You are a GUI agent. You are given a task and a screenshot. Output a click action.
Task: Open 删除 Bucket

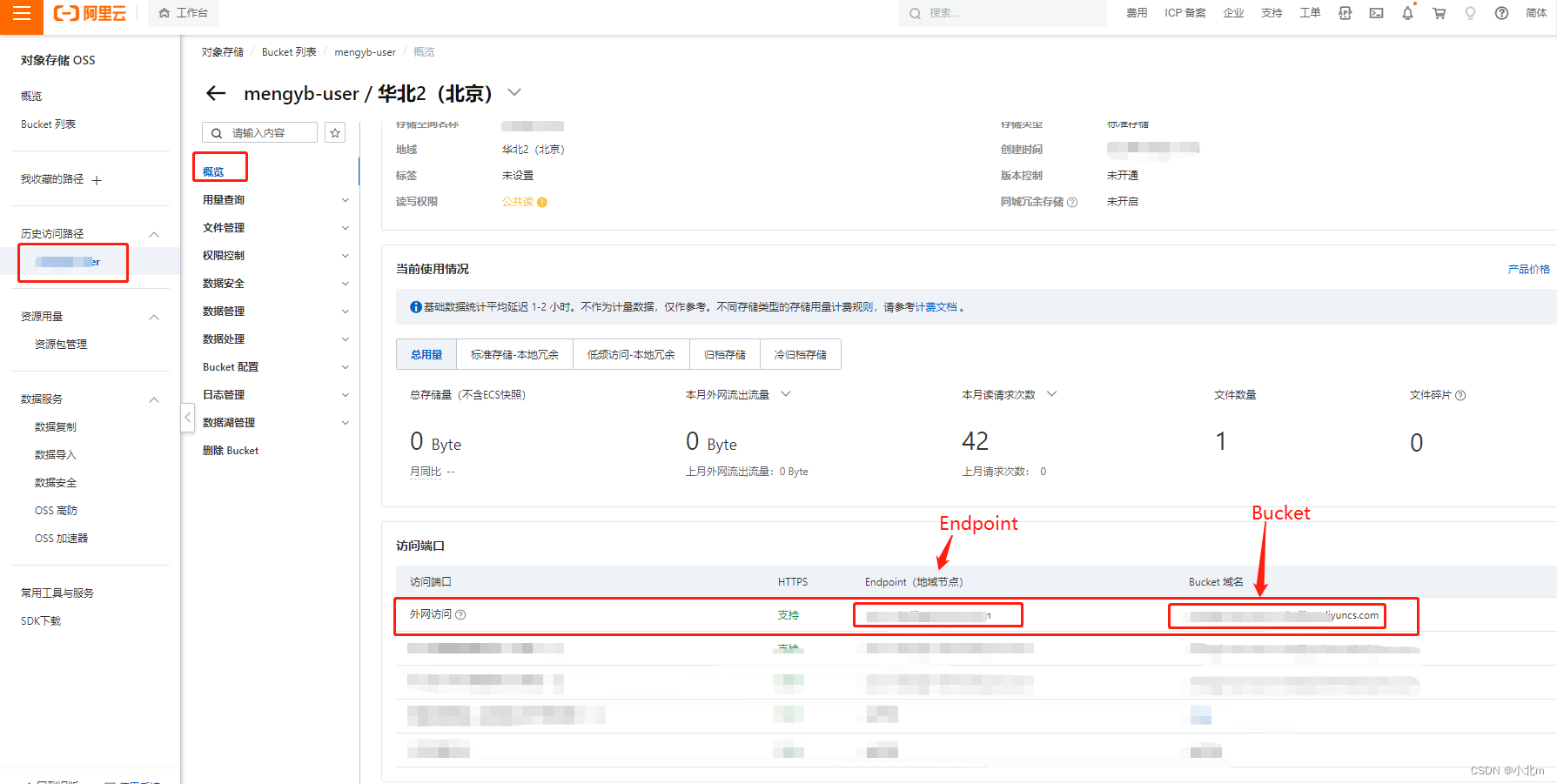(x=231, y=451)
